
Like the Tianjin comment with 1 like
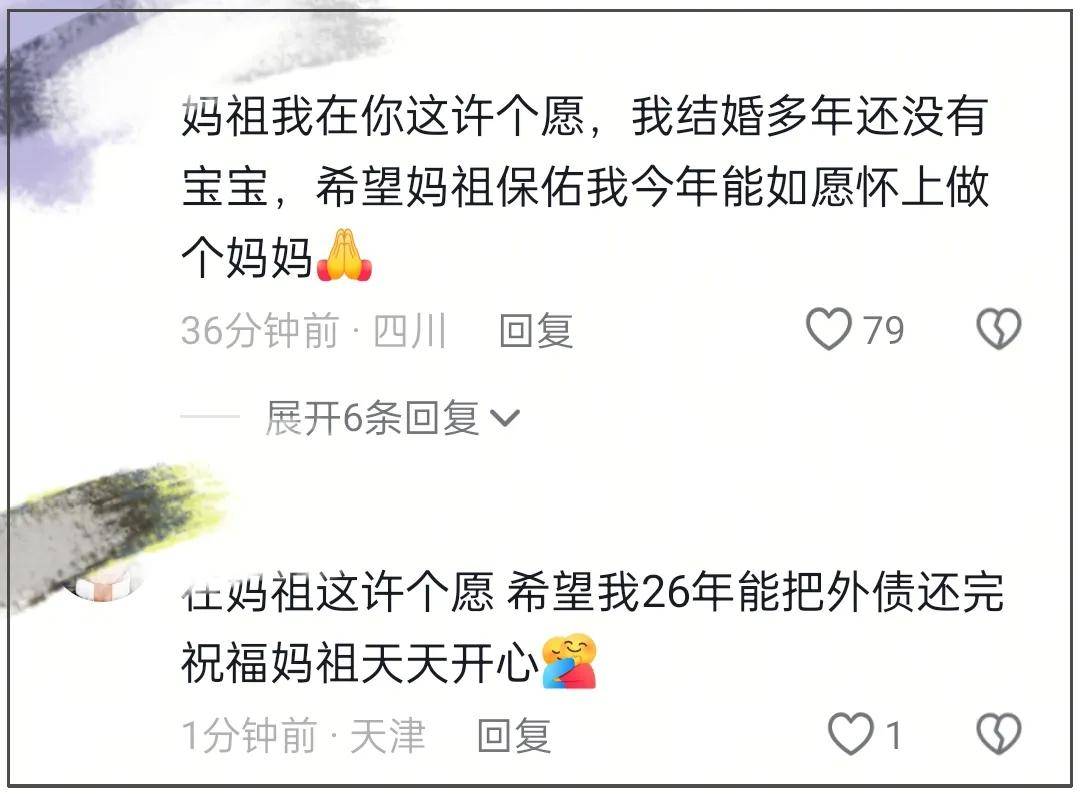pyautogui.click(x=850, y=733)
